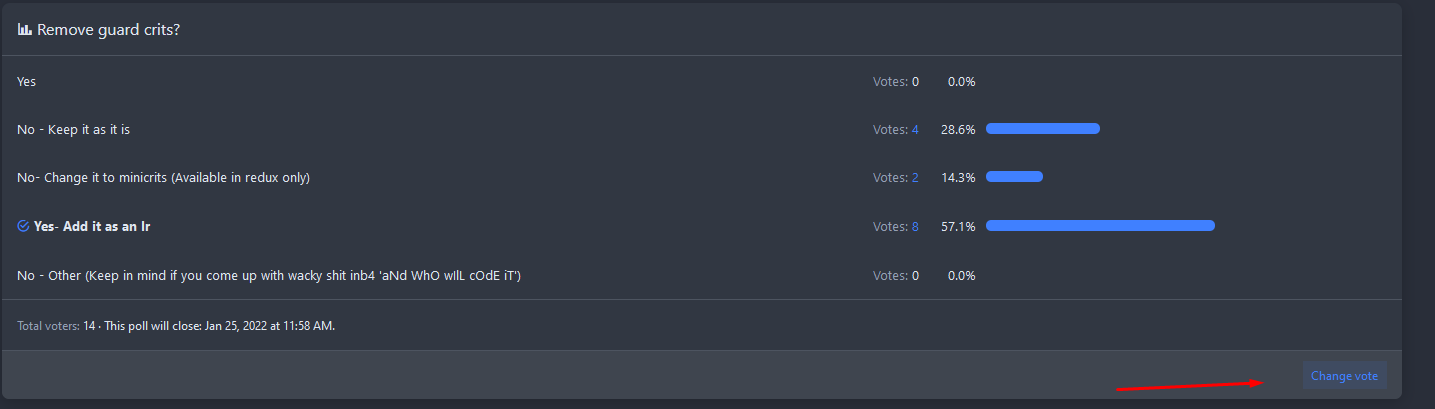Select the "No - Other" poll option

269,275
